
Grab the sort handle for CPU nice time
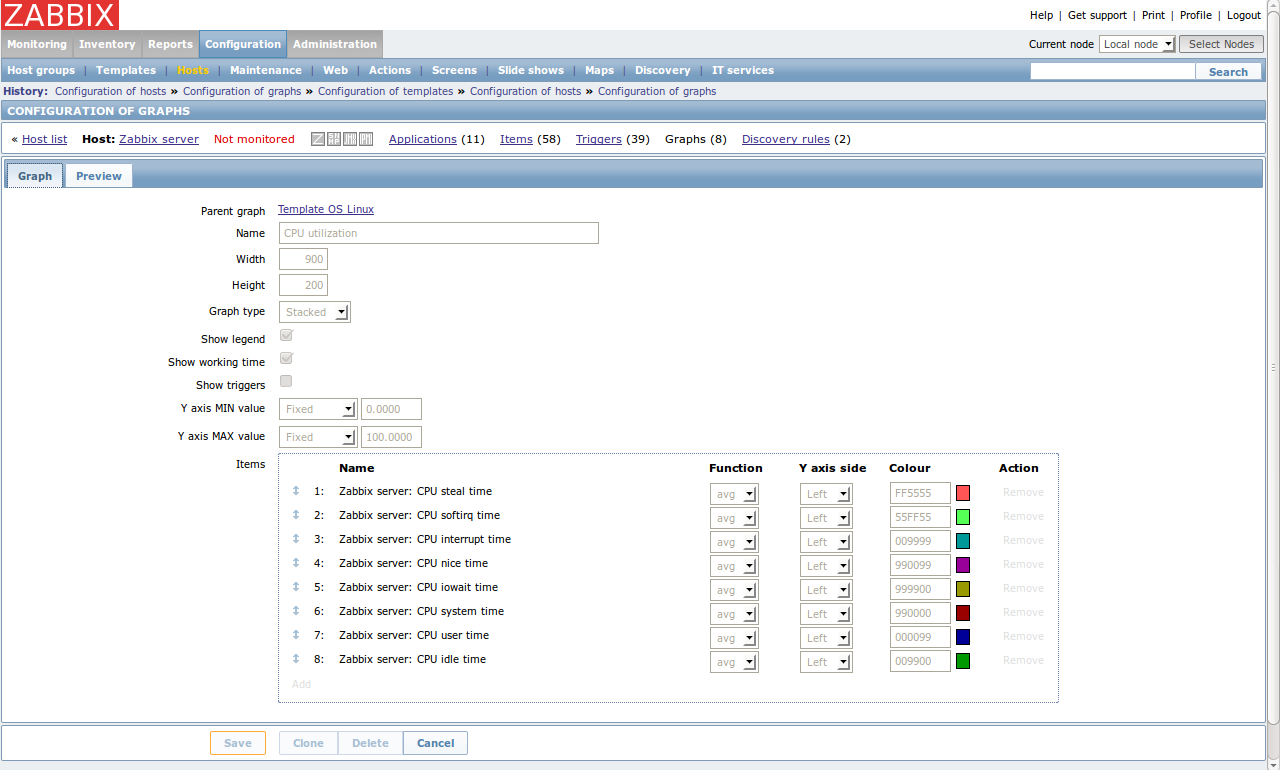pos(296,563)
